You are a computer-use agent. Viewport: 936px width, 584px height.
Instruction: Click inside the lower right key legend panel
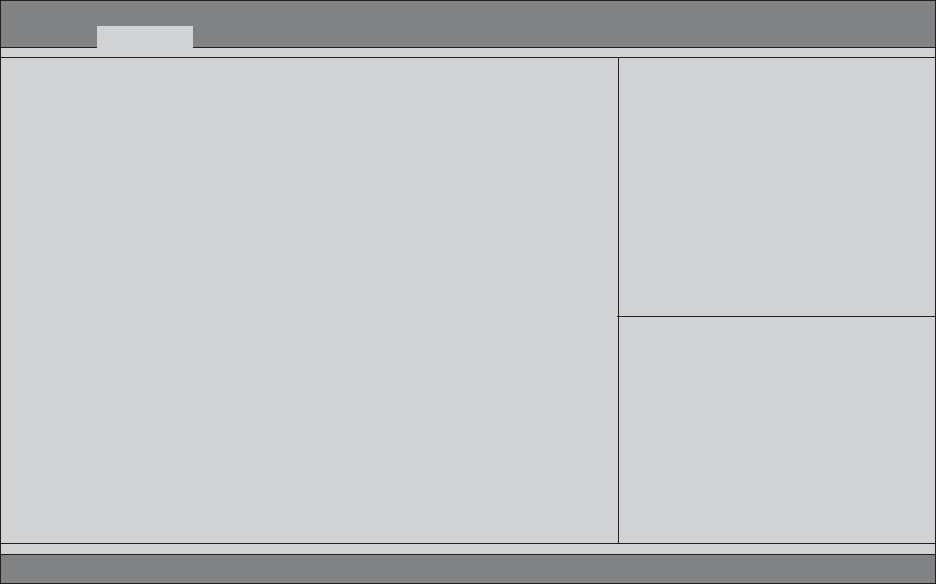tap(777, 430)
